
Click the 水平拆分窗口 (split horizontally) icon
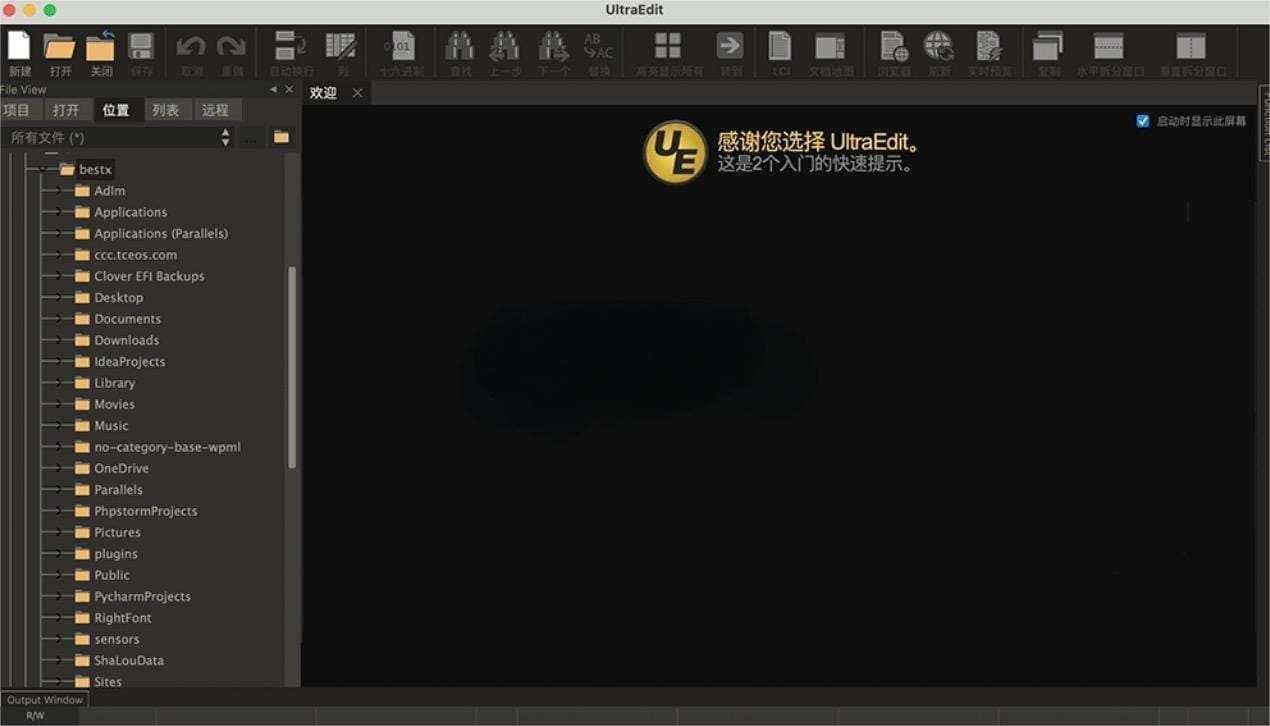(x=1109, y=46)
